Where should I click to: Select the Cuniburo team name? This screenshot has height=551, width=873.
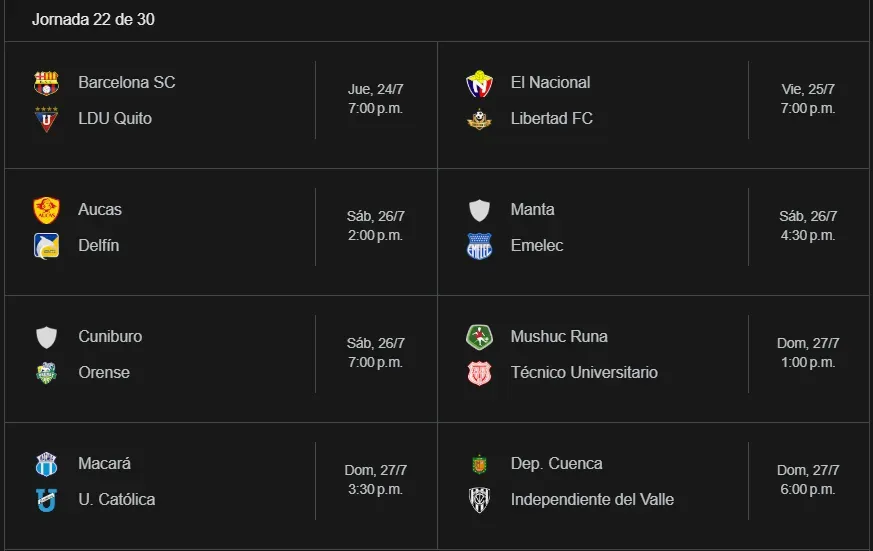tap(110, 337)
